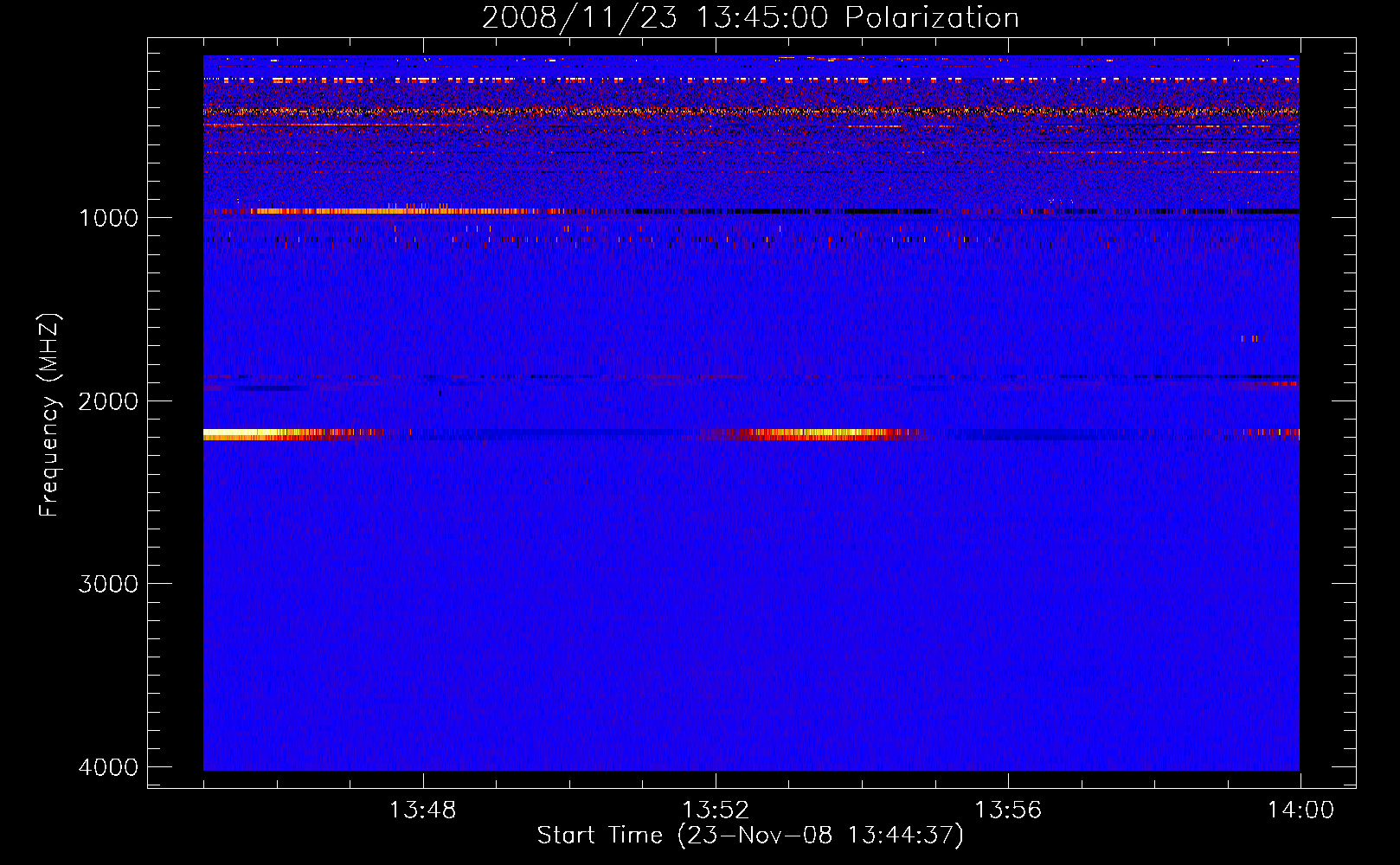Click the 1000 frequency tick label
This screenshot has height=865, width=1400.
coord(109,217)
